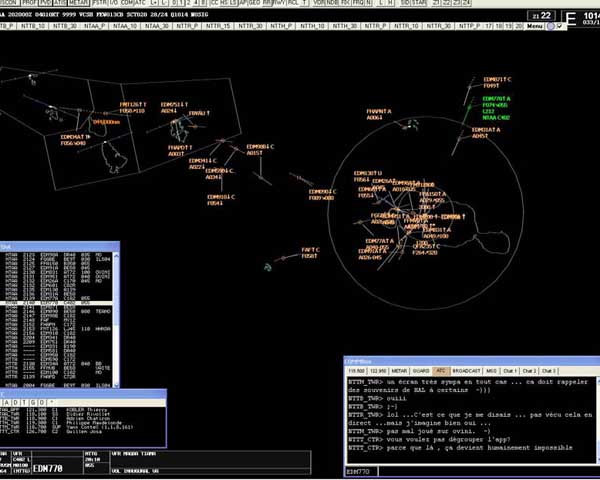The width and height of the screenshot is (600, 480).
Task: Select the highlighted row in strip list
Action: (x=56, y=303)
